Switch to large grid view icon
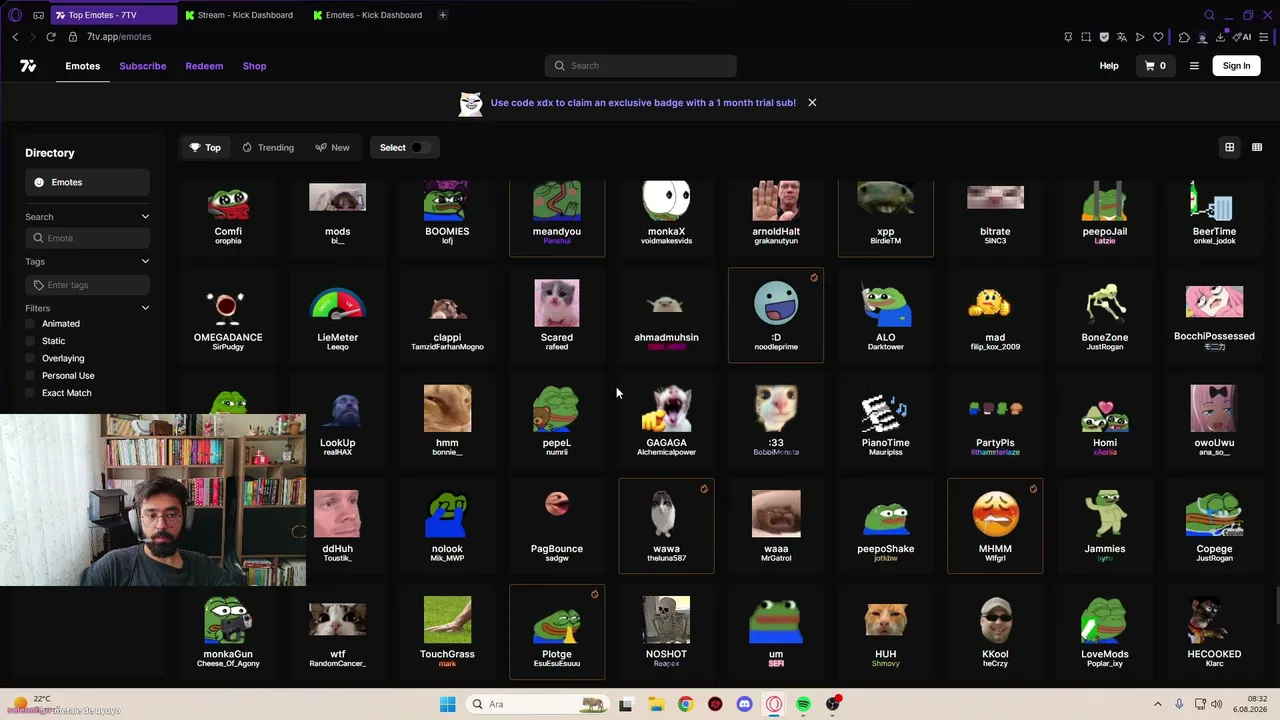Viewport: 1280px width, 720px height. (x=1229, y=147)
